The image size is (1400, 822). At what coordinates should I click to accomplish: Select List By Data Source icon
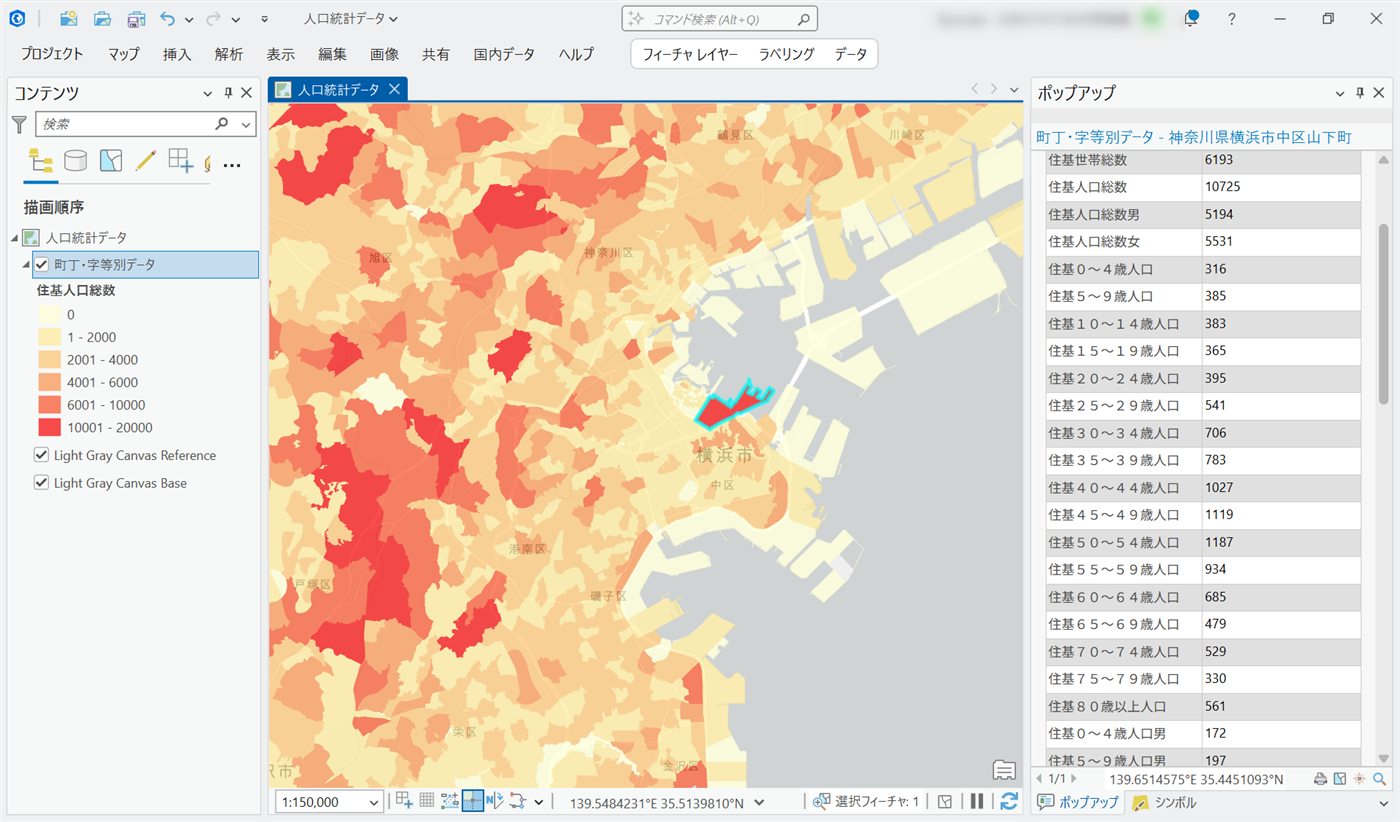click(x=75, y=161)
